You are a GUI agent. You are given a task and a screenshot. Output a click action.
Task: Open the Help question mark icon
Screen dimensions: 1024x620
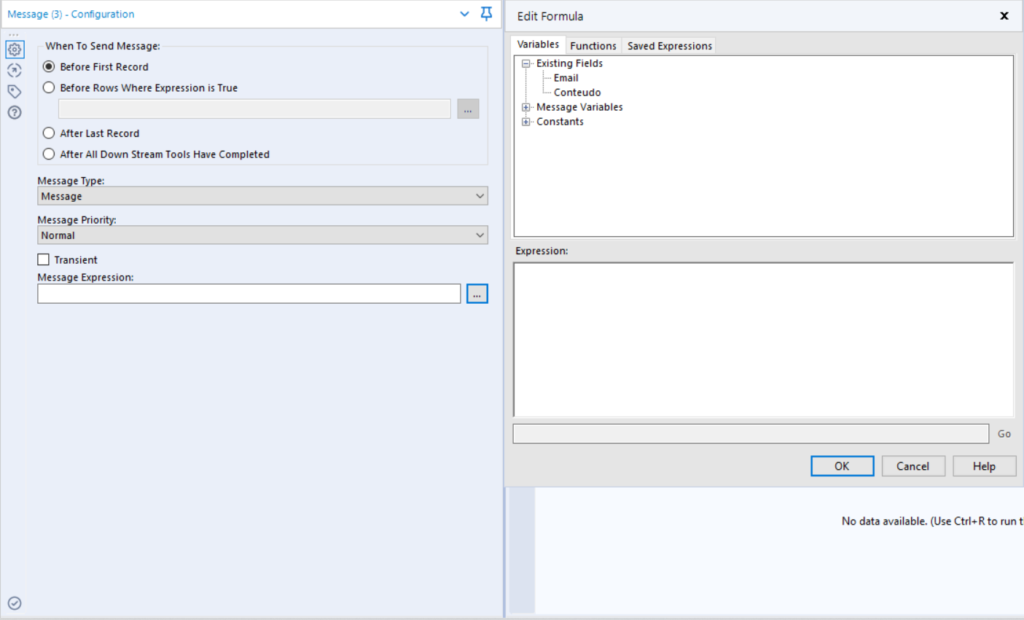[14, 112]
